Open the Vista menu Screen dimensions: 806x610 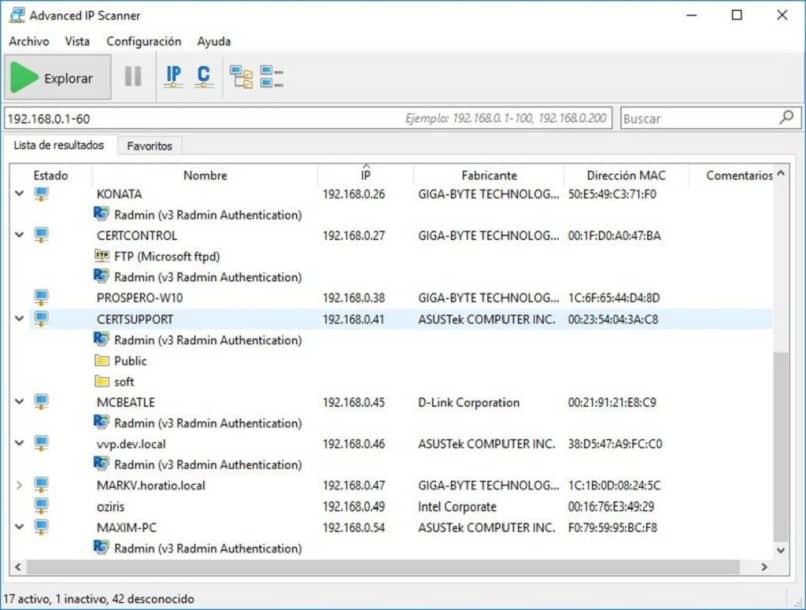coord(77,41)
